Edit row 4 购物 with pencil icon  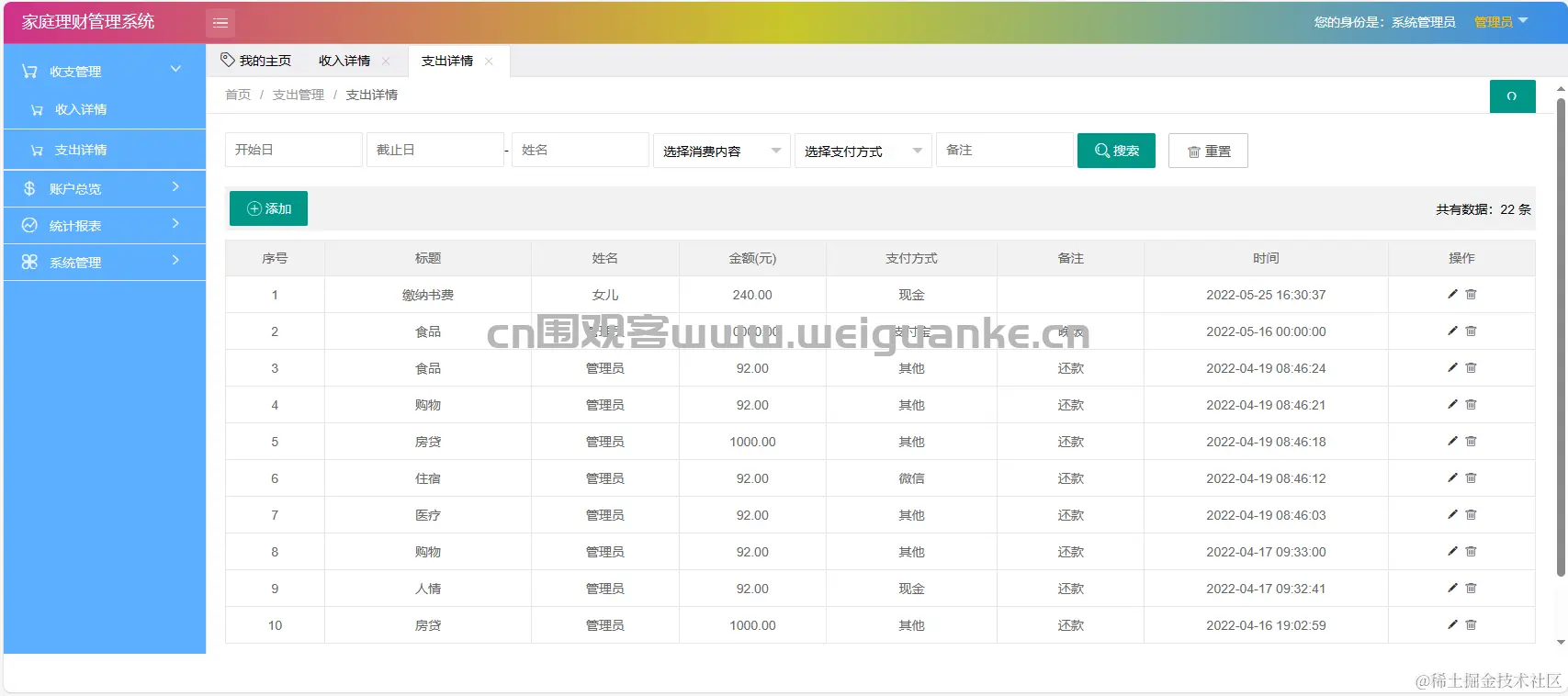click(x=1452, y=404)
